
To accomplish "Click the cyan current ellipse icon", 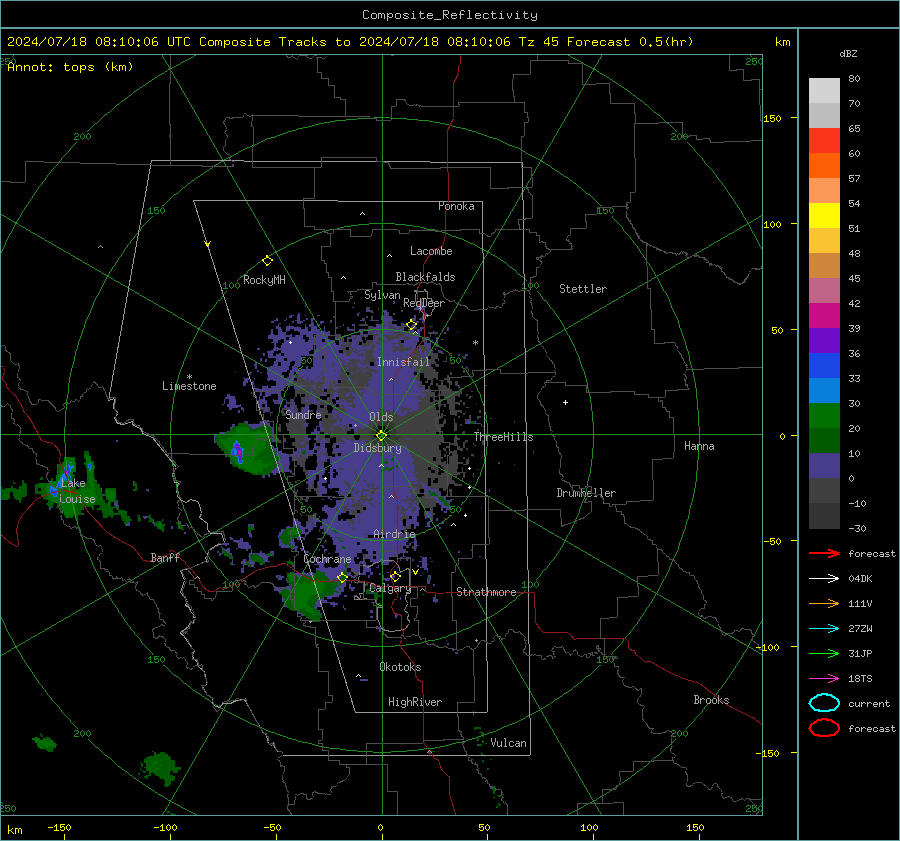I will pos(824,703).
